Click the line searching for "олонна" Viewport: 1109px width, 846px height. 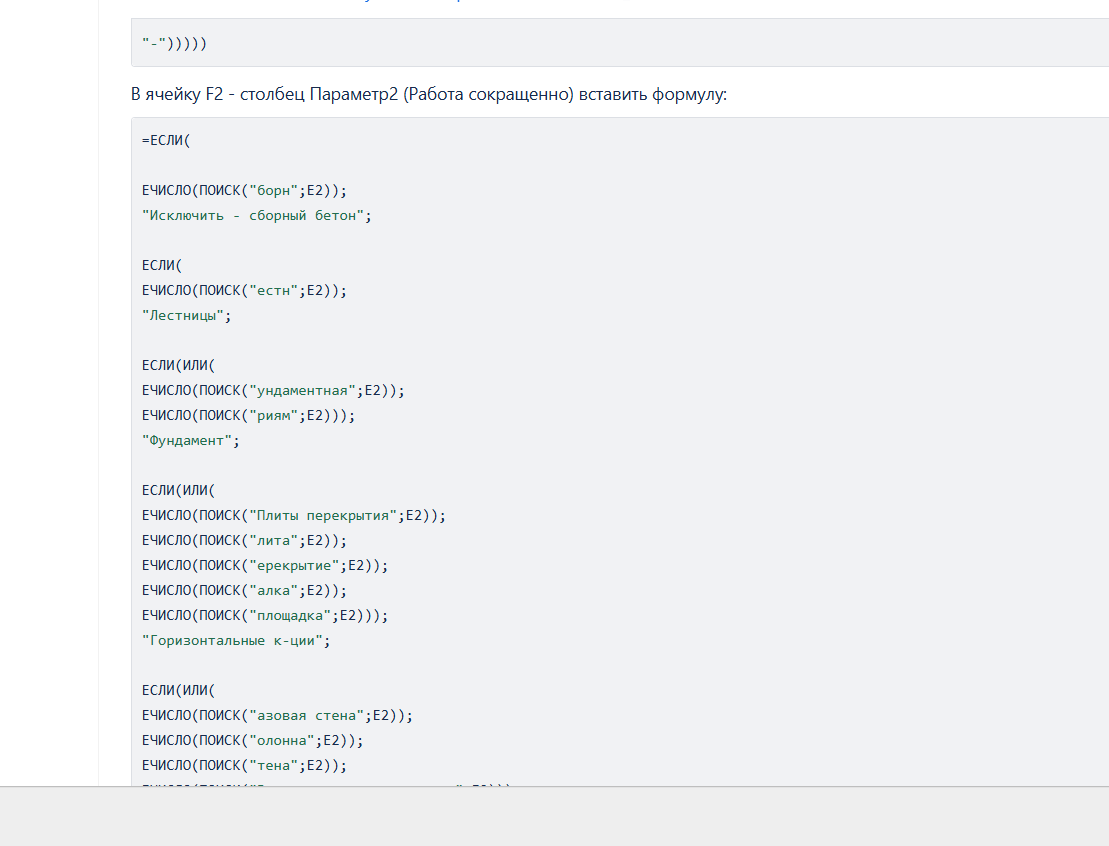pyautogui.click(x=252, y=740)
